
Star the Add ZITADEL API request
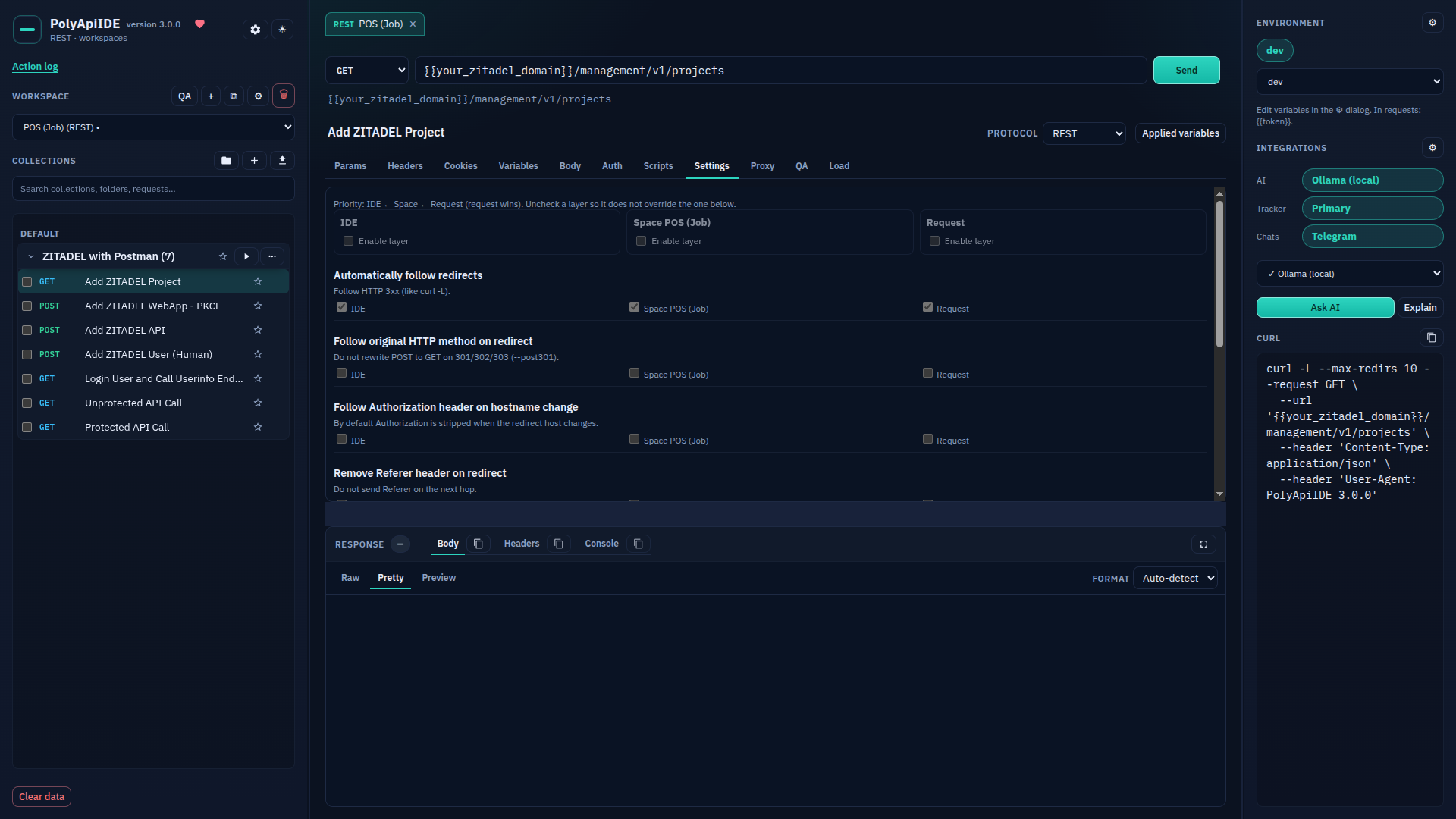pos(258,330)
